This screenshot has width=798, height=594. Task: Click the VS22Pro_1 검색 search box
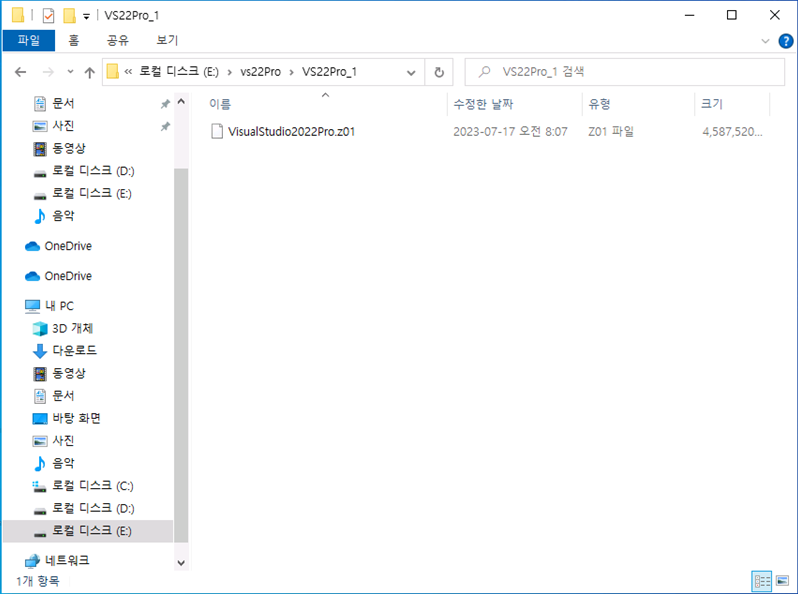[624, 72]
